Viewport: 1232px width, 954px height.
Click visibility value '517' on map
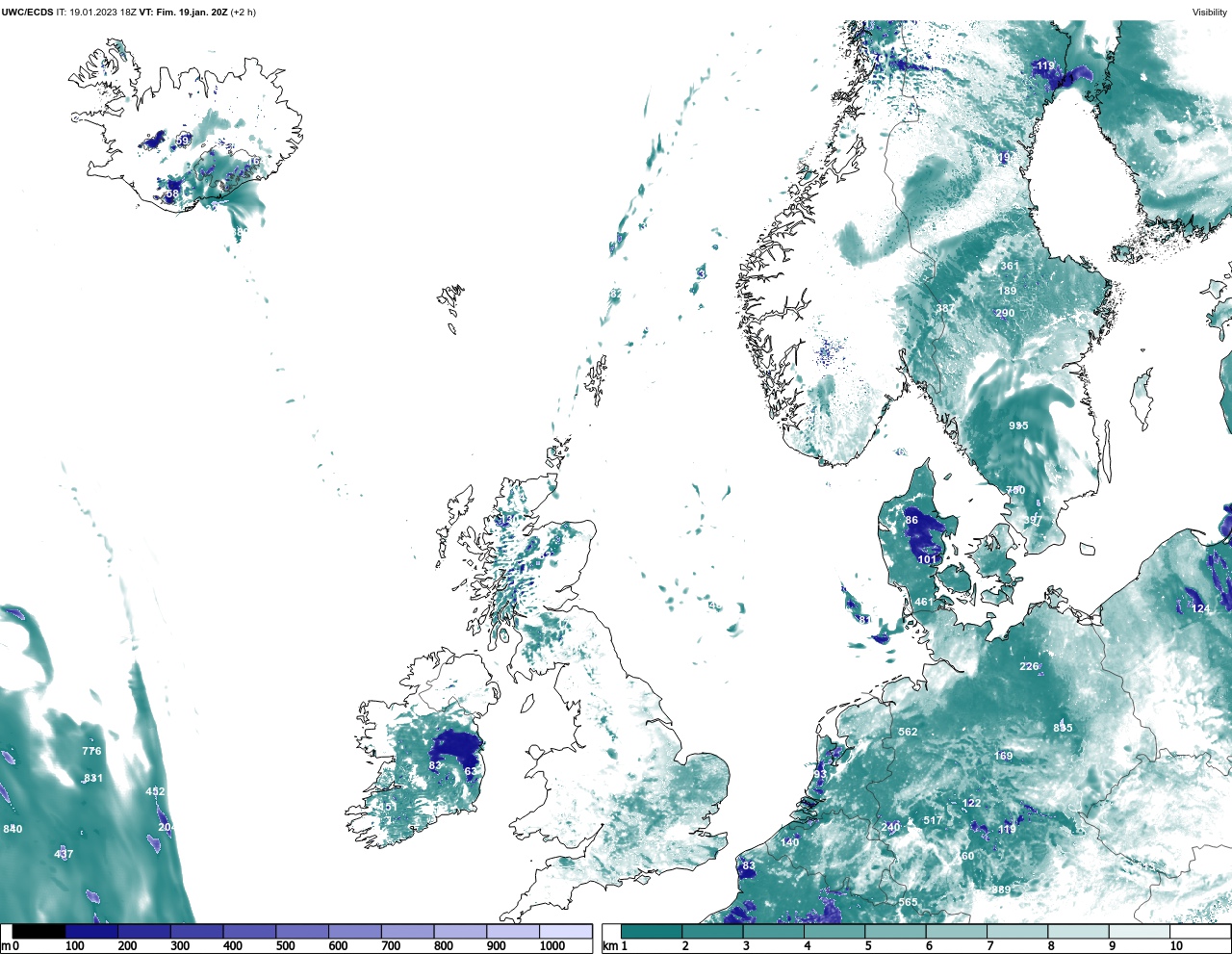[933, 820]
